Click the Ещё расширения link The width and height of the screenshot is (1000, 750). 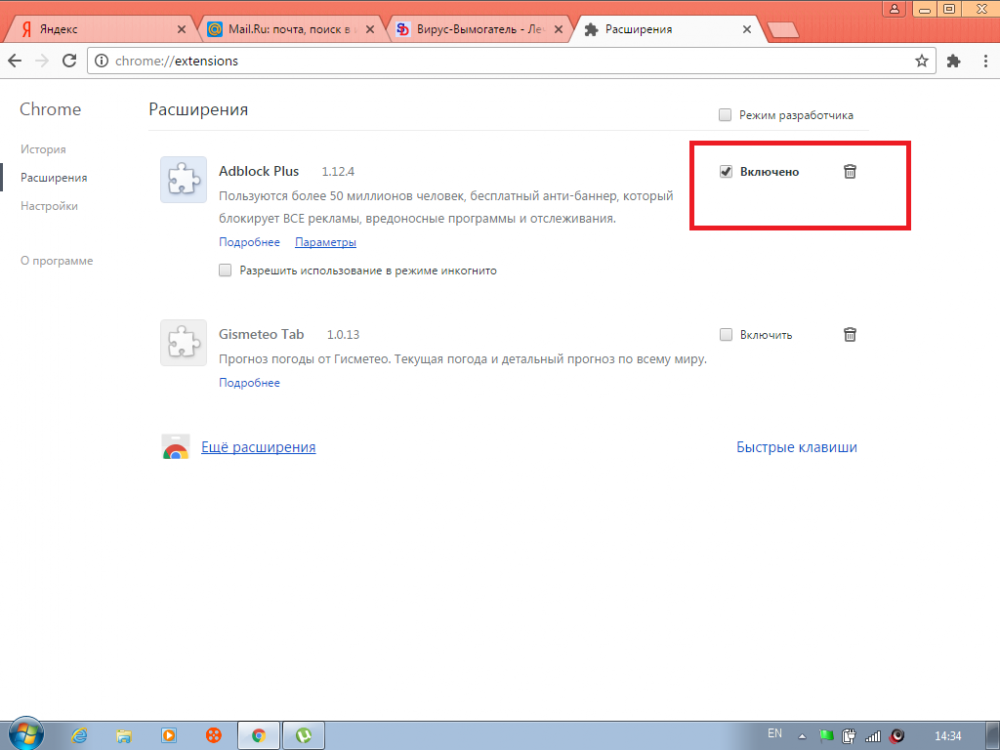click(x=258, y=447)
